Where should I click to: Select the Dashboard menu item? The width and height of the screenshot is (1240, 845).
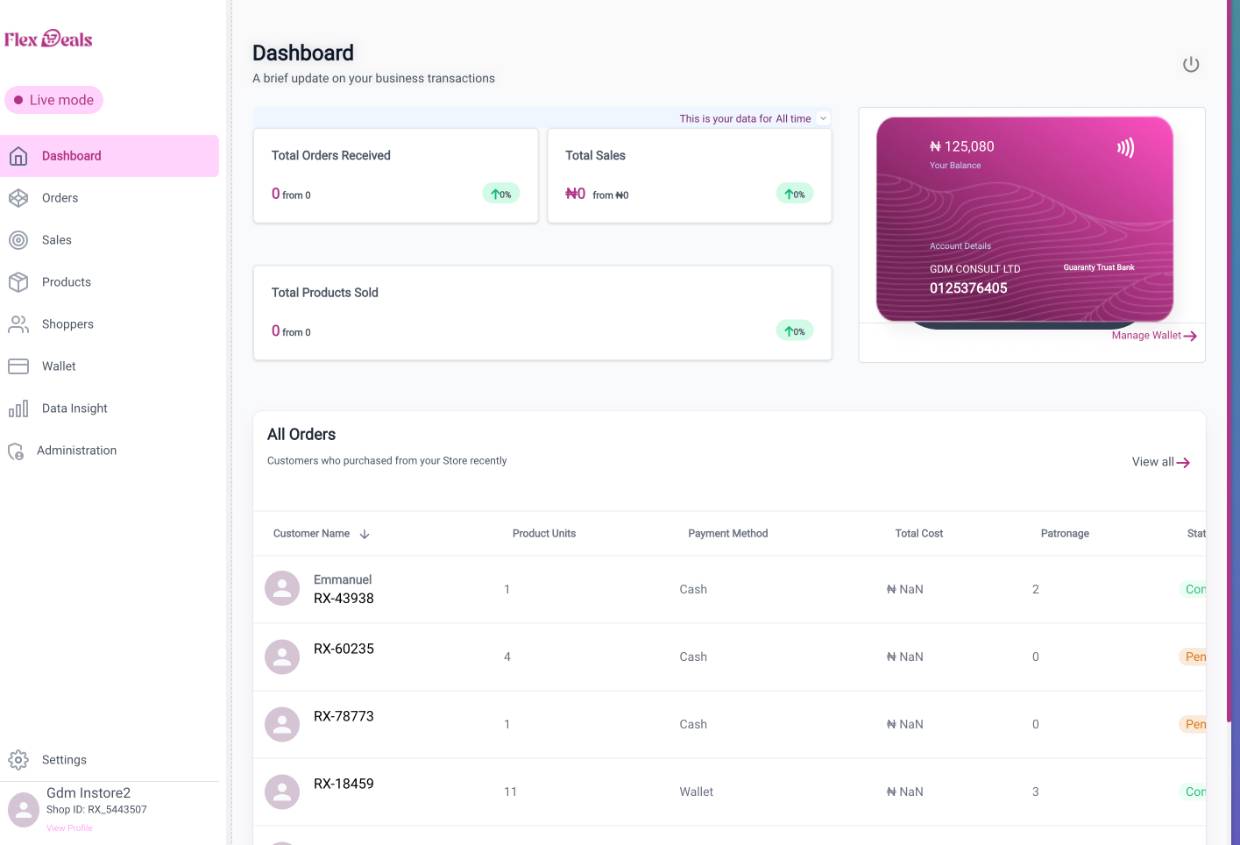click(110, 156)
